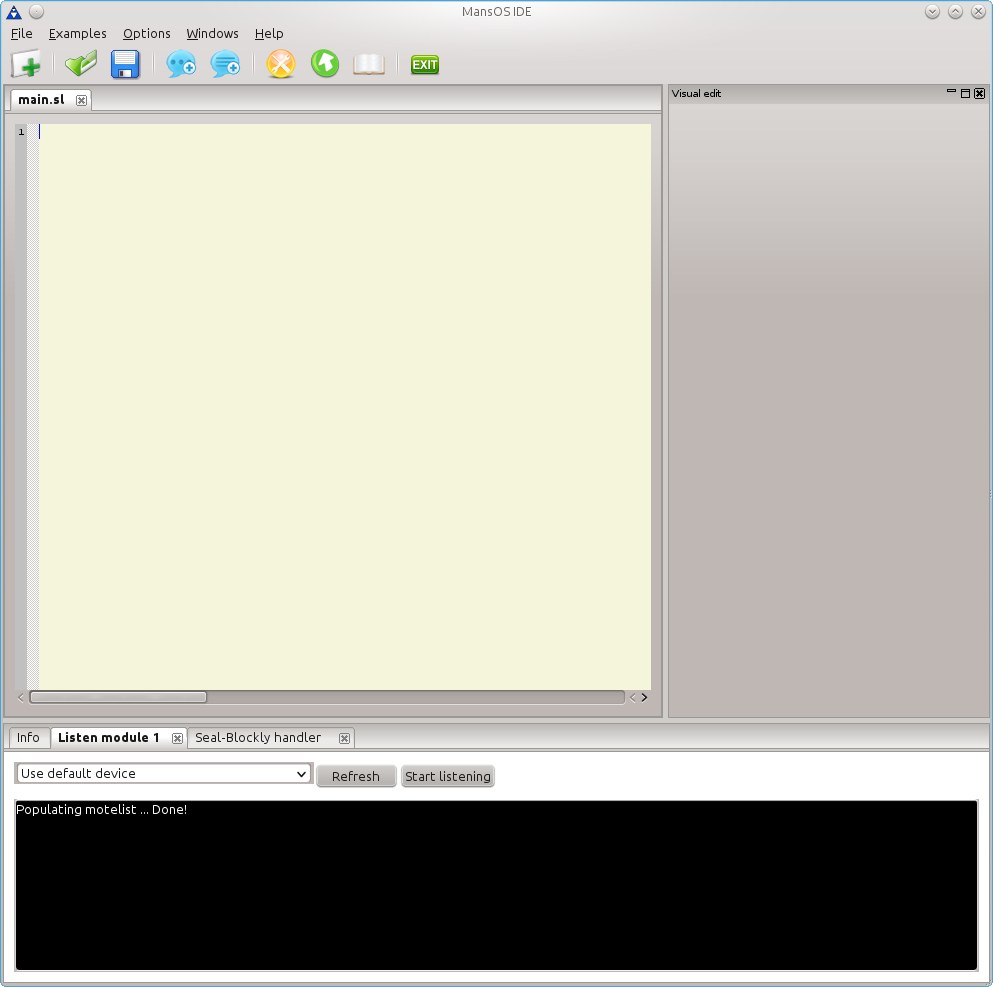Maximize the Visual edit panel
993x987 pixels.
[x=965, y=93]
